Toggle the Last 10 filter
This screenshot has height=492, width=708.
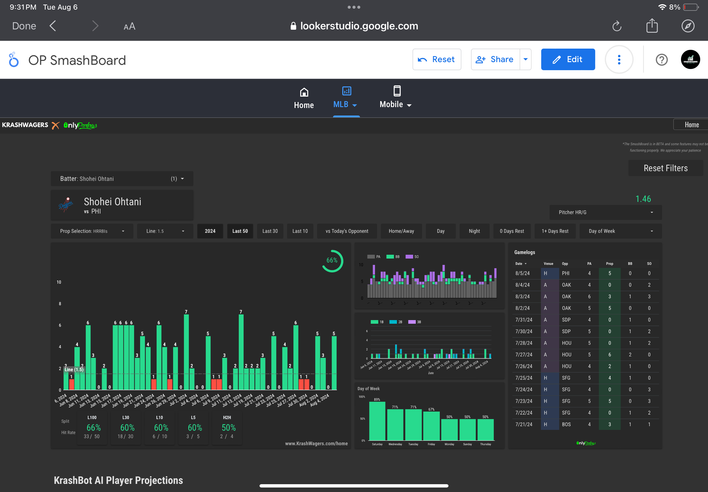[x=300, y=231]
